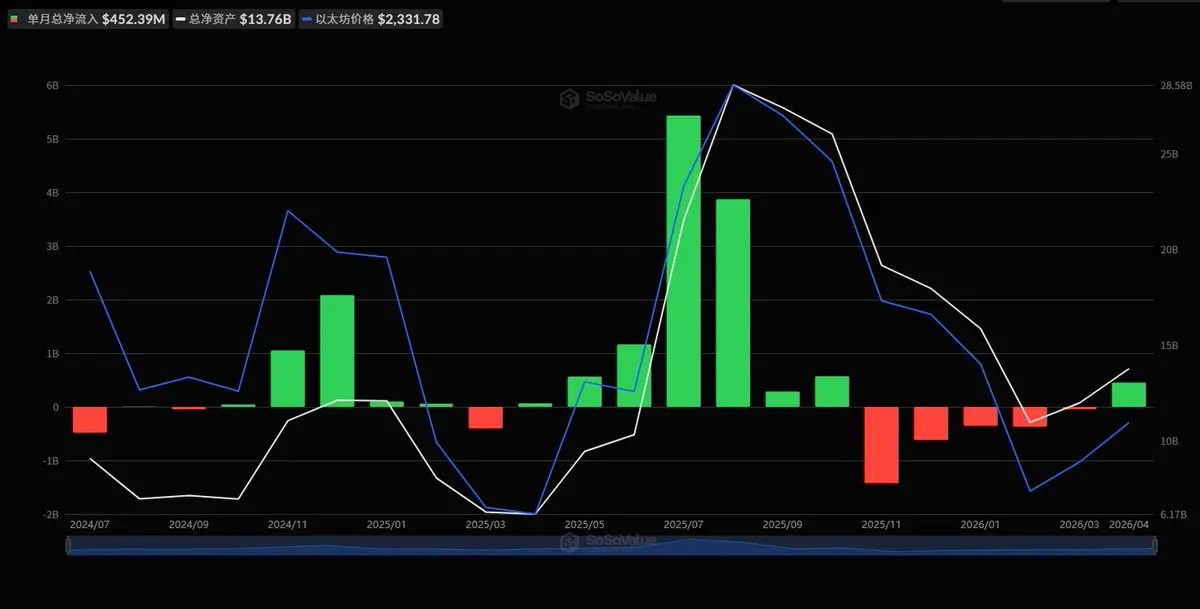The width and height of the screenshot is (1200, 609).
Task: Click the 20B right axis label
Action: point(1168,250)
